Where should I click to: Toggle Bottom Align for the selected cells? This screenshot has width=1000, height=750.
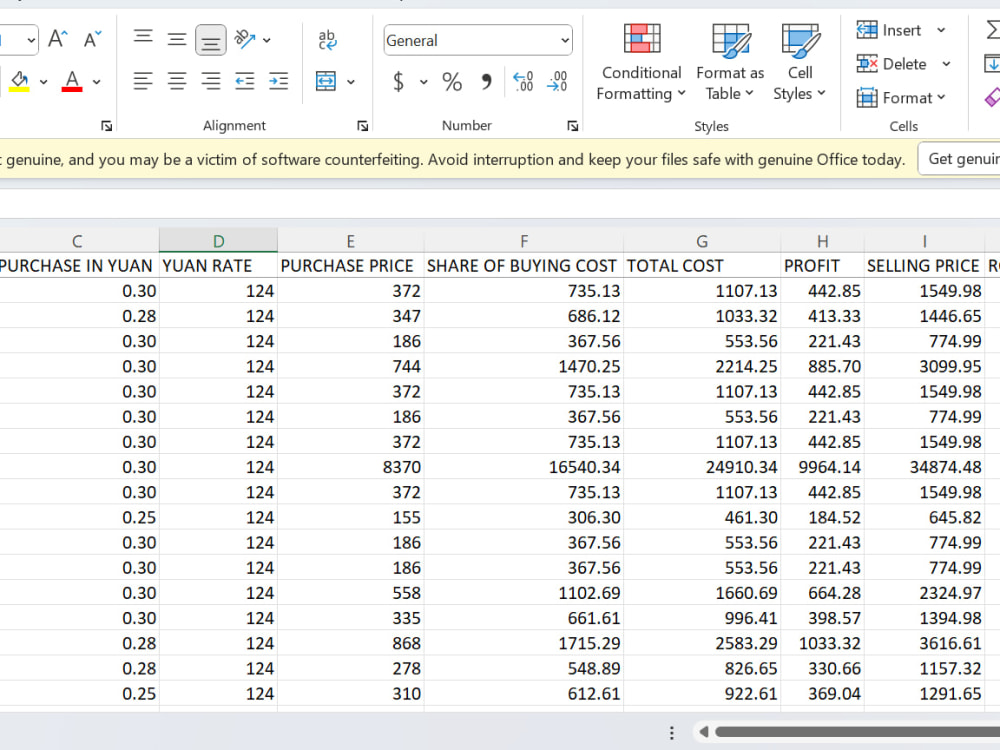pos(210,40)
